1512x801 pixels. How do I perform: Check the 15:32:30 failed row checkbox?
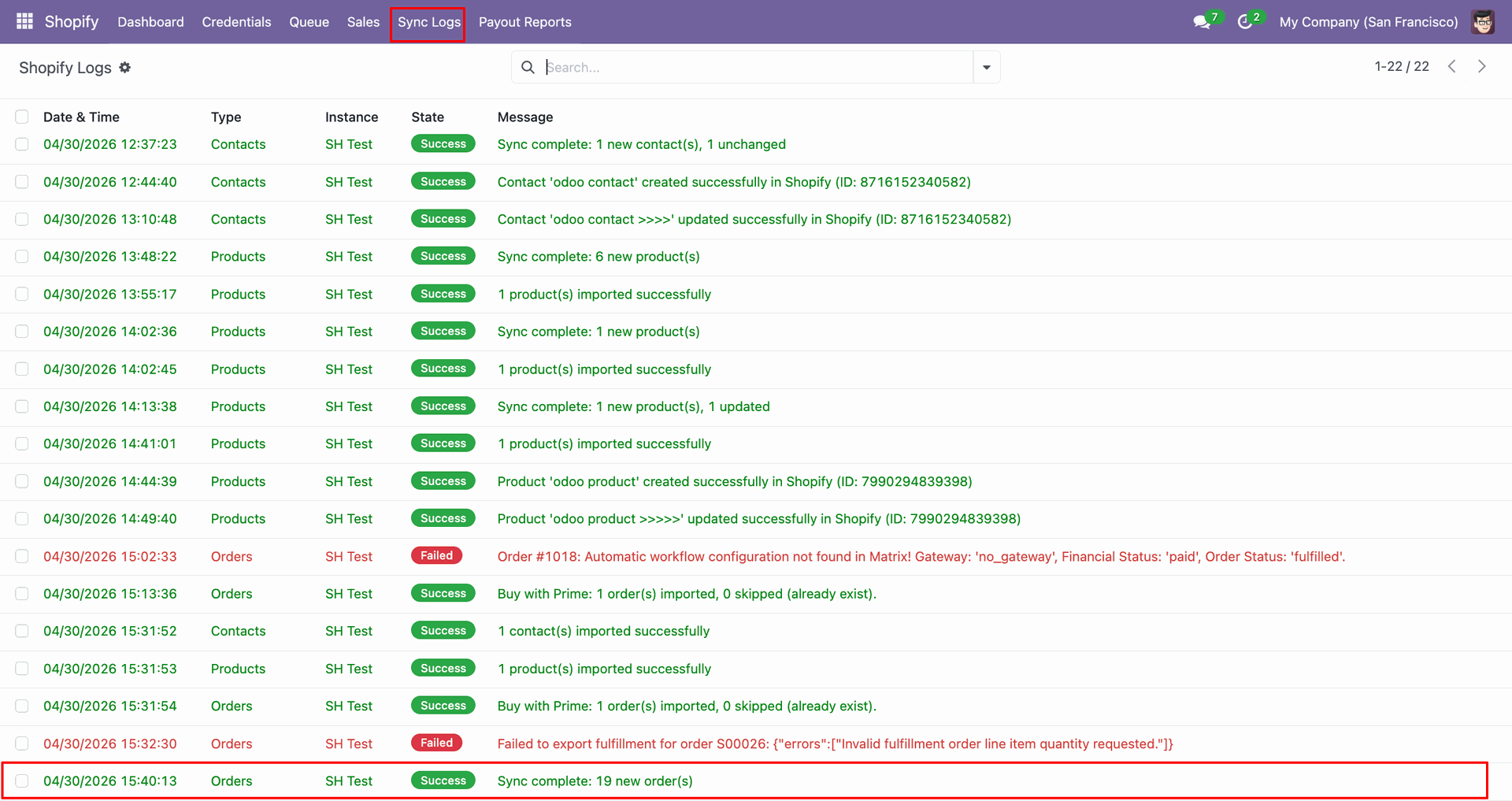tap(22, 744)
